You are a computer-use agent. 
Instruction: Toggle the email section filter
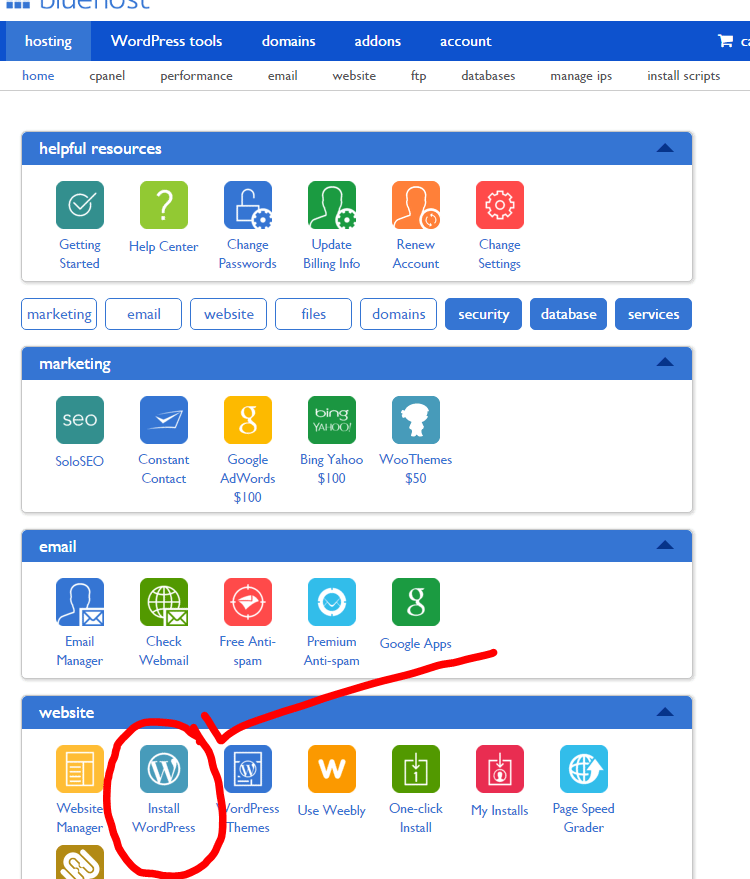click(143, 314)
